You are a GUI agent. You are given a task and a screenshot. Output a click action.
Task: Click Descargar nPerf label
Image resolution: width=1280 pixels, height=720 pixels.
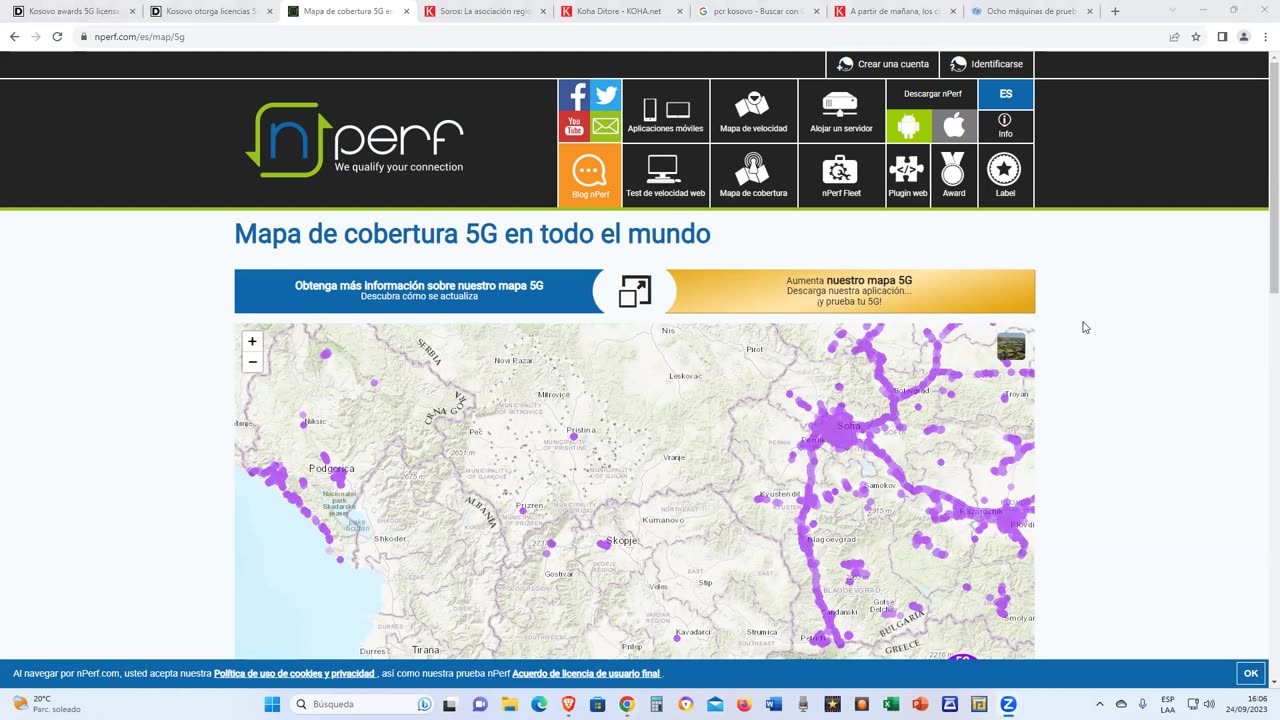(932, 94)
